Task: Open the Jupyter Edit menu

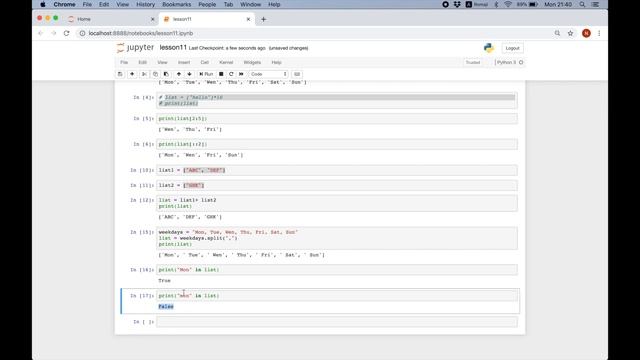Action: click(142, 62)
